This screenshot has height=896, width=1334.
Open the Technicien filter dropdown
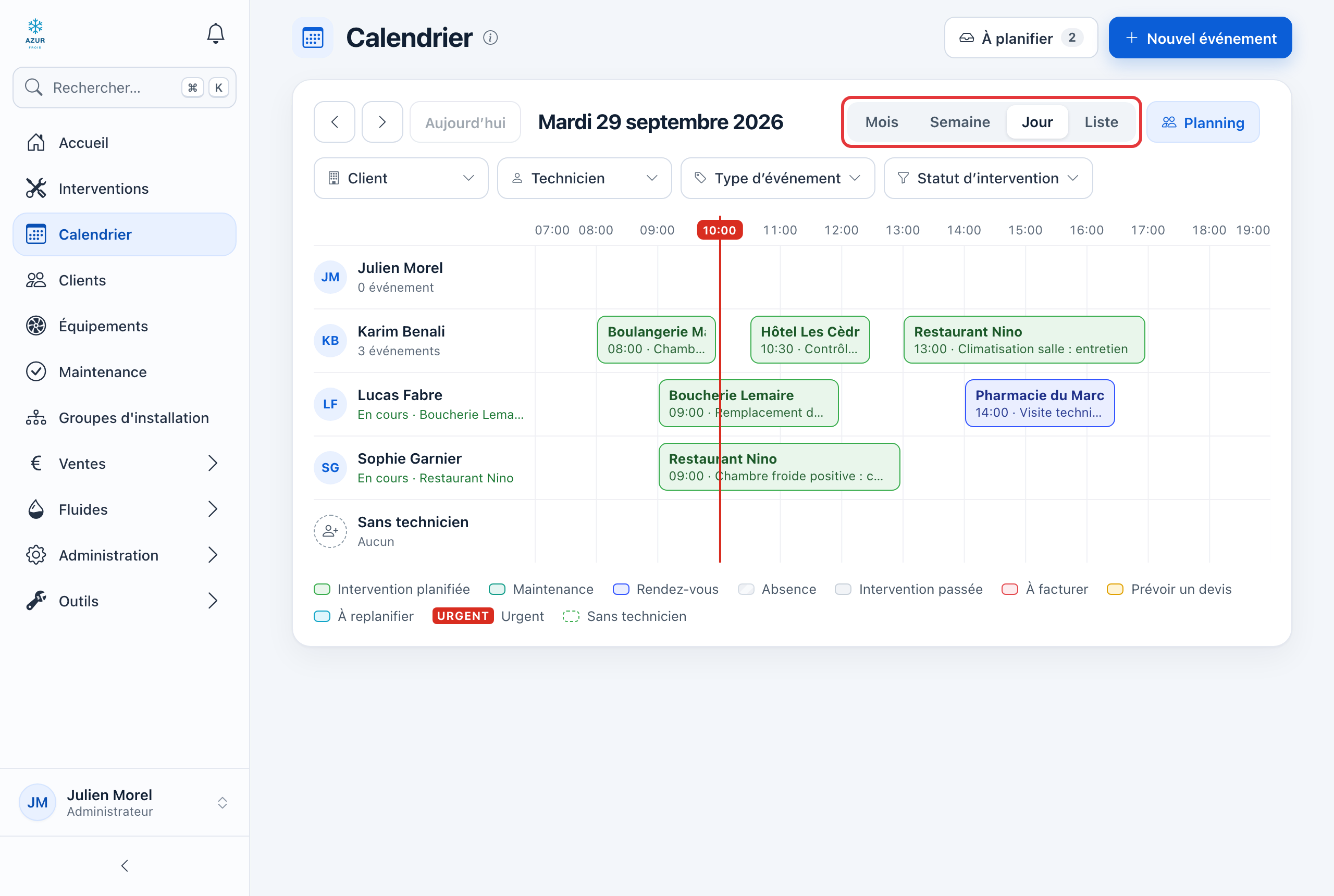click(584, 178)
